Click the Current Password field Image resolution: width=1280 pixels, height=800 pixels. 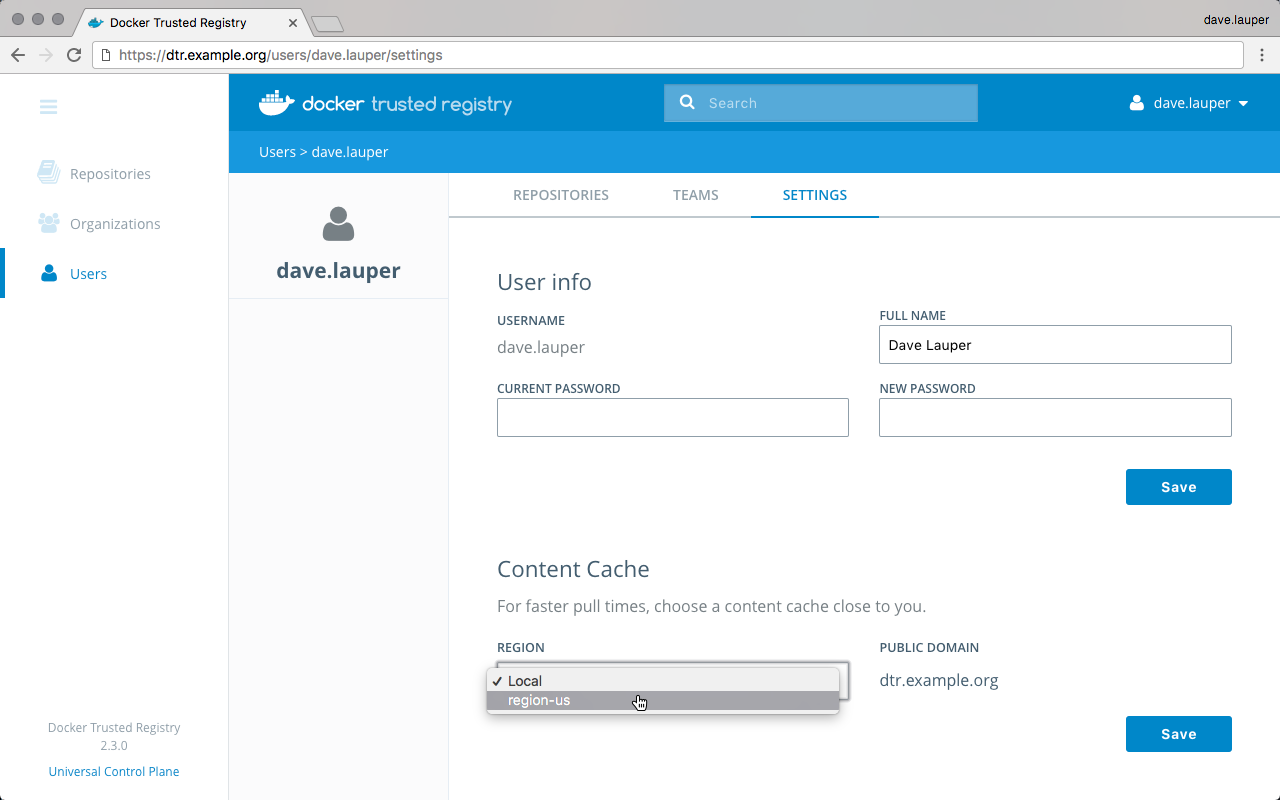pyautogui.click(x=672, y=418)
